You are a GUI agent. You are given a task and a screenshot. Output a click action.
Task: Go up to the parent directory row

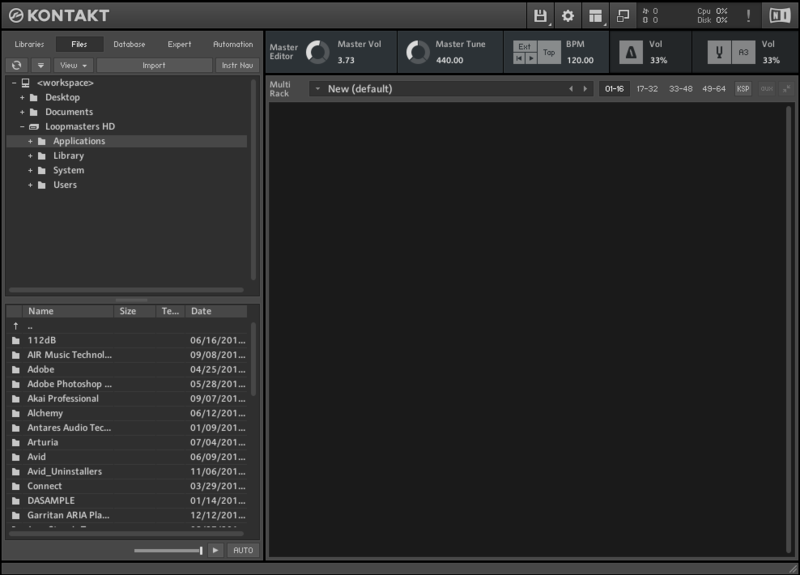[128, 326]
